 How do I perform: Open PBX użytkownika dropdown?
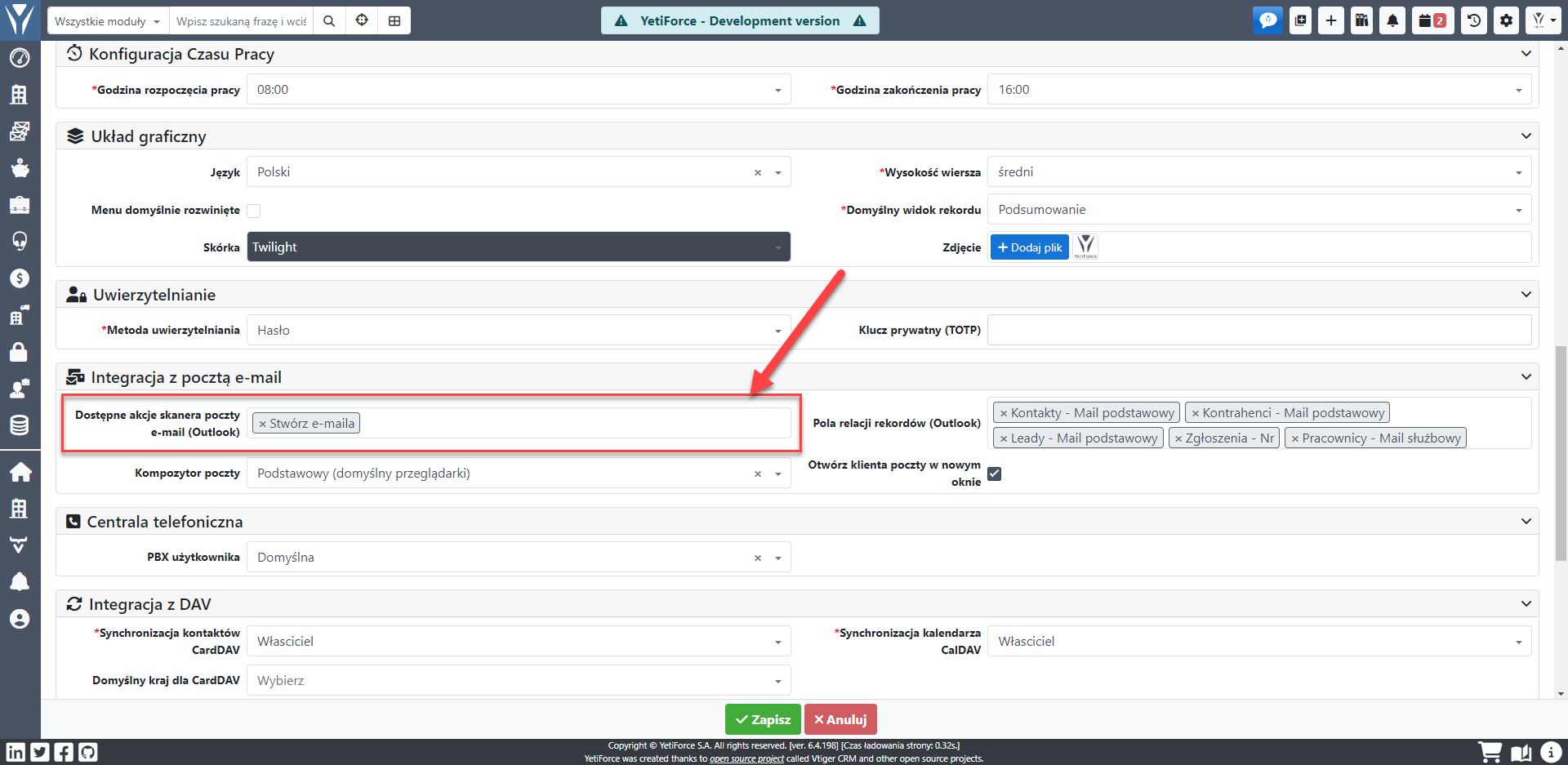(519, 558)
